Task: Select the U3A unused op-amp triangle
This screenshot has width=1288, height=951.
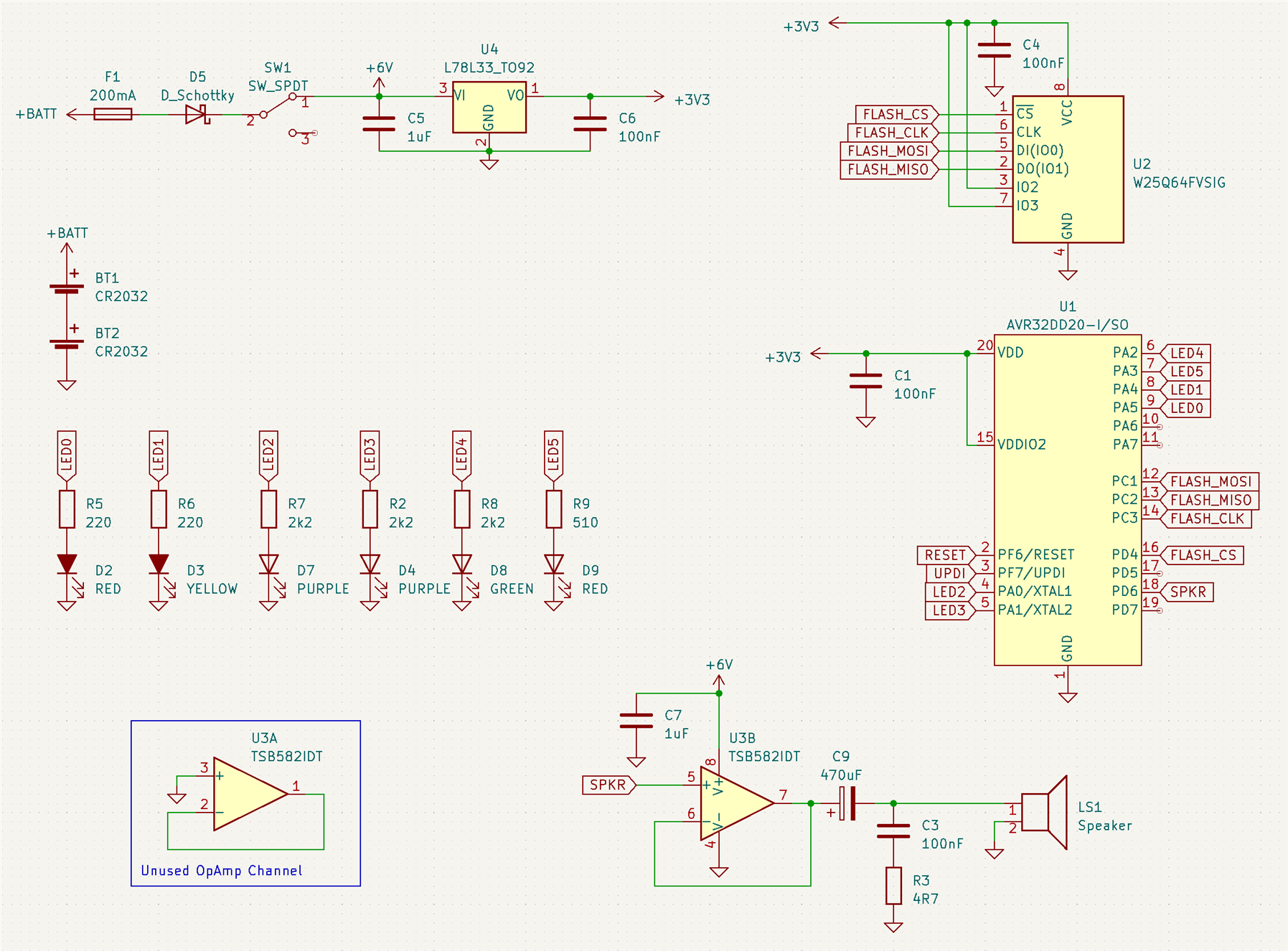Action: [x=250, y=794]
